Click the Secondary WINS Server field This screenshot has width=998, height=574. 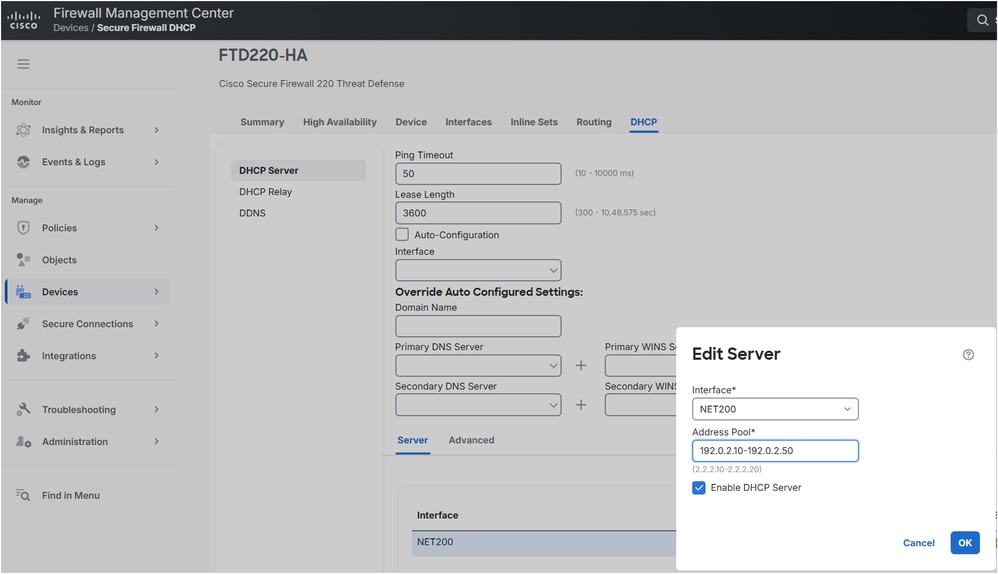tap(640, 405)
